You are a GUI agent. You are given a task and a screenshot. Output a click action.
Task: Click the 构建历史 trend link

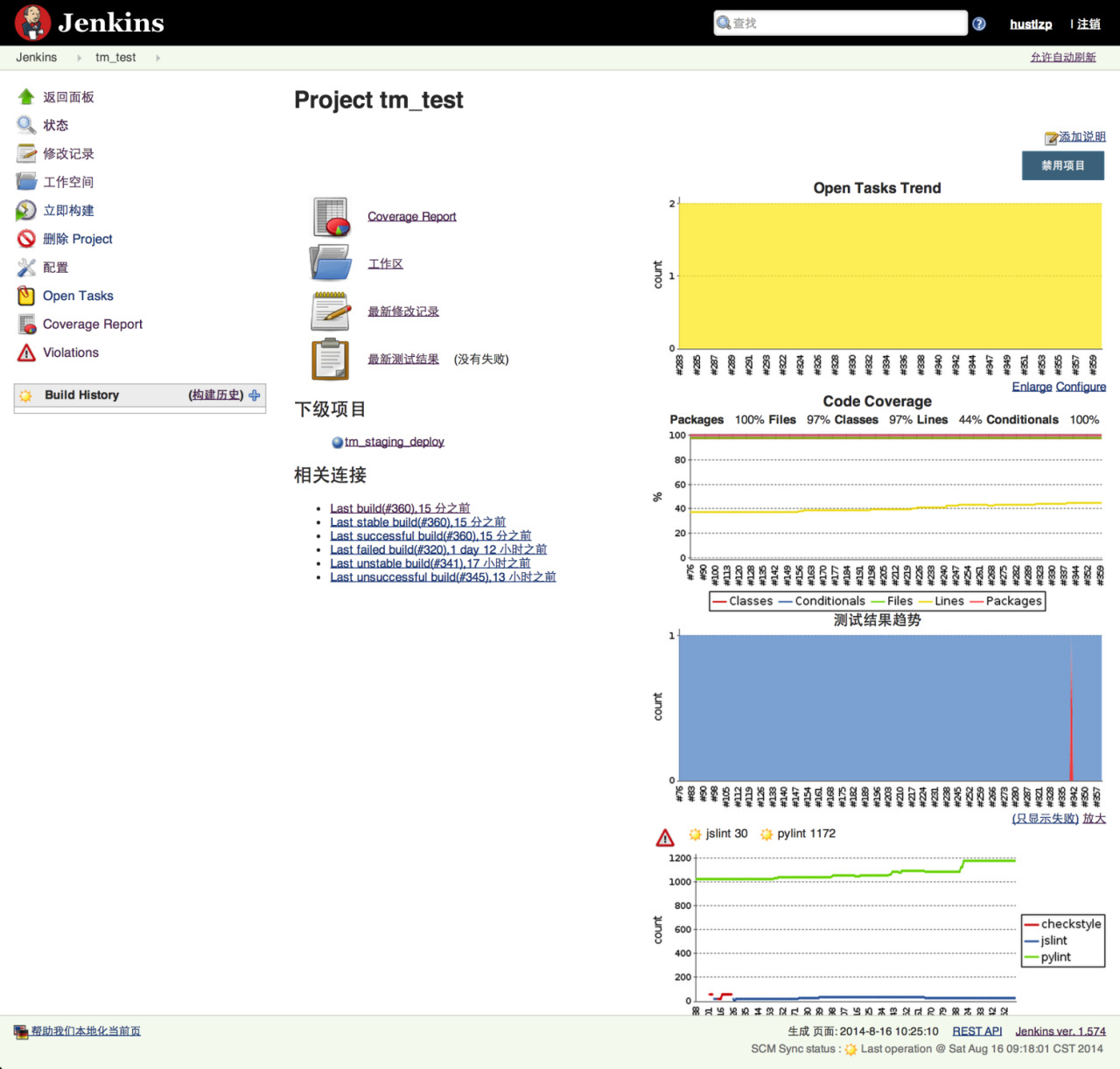[x=216, y=395]
